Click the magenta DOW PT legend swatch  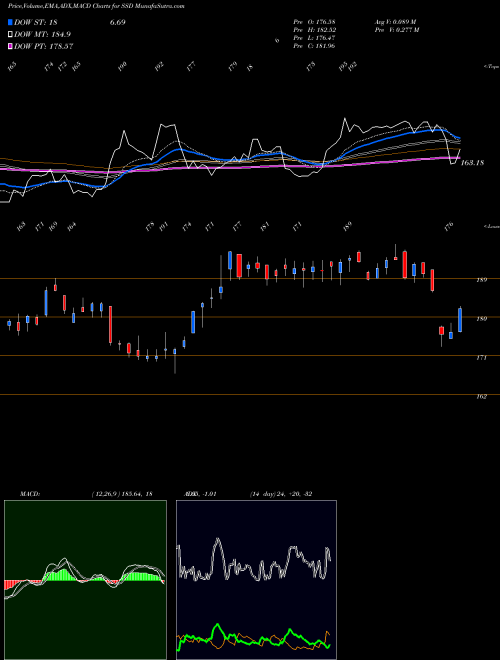pyautogui.click(x=11, y=46)
